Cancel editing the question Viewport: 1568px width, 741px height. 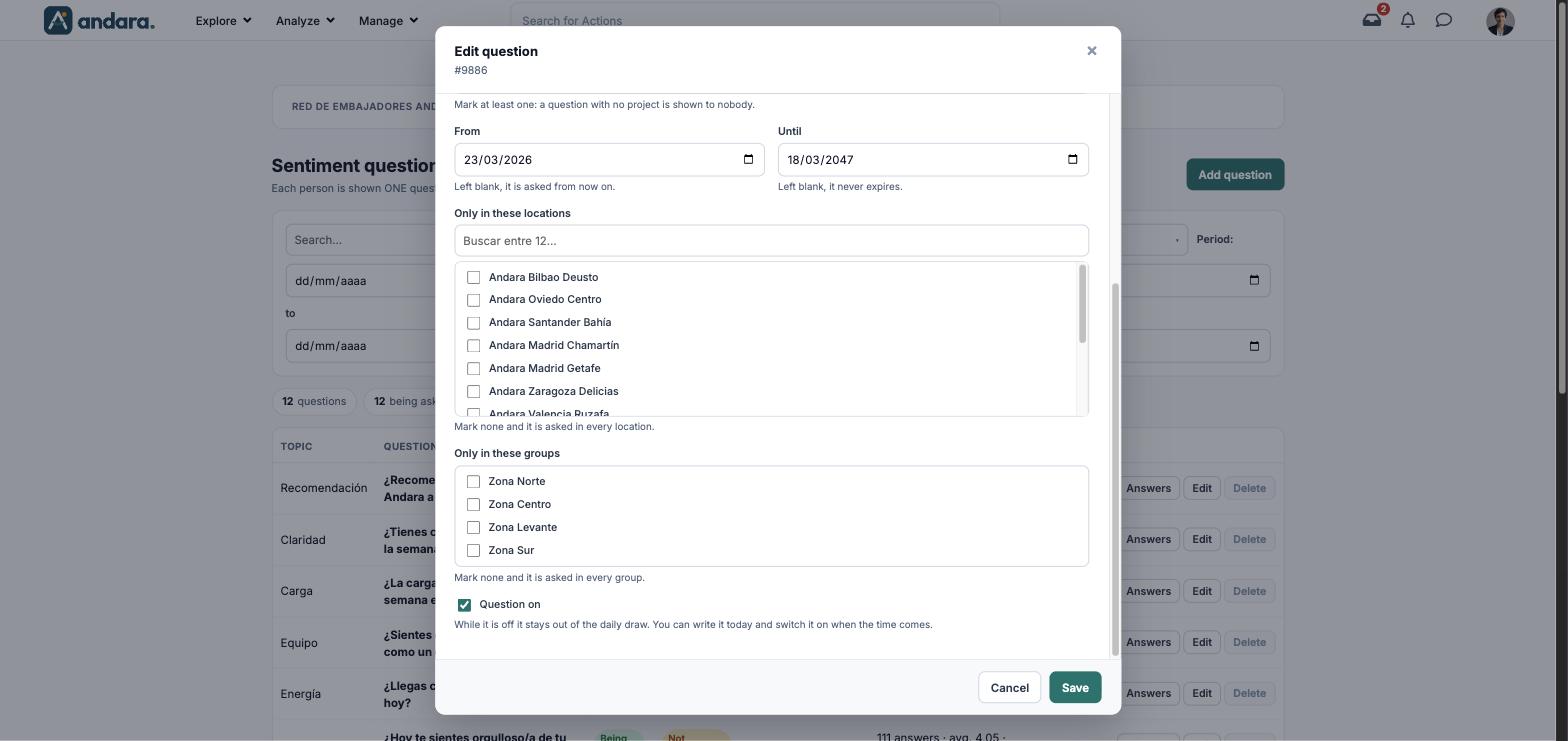click(1009, 688)
